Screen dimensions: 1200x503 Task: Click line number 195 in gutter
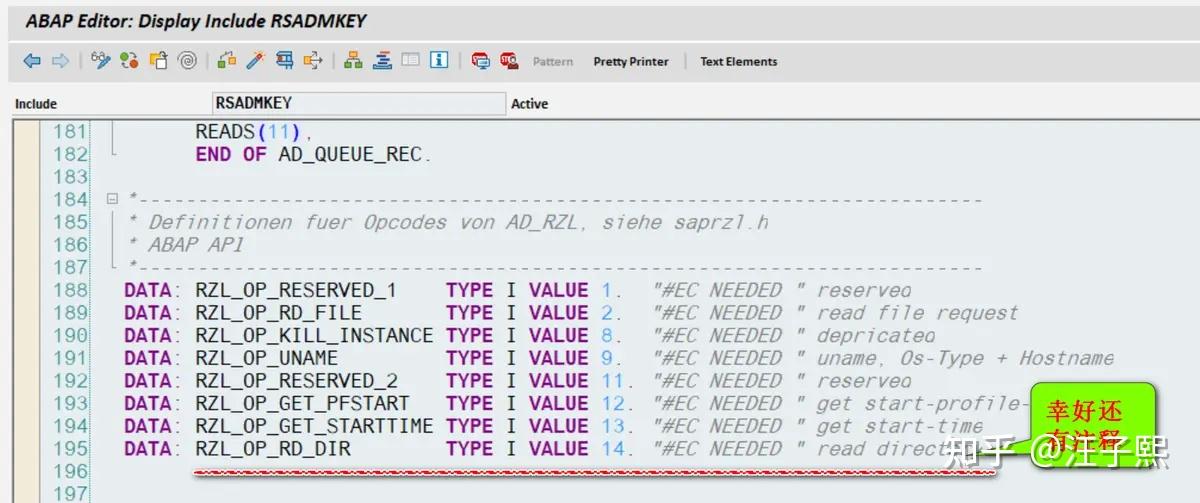70,449
